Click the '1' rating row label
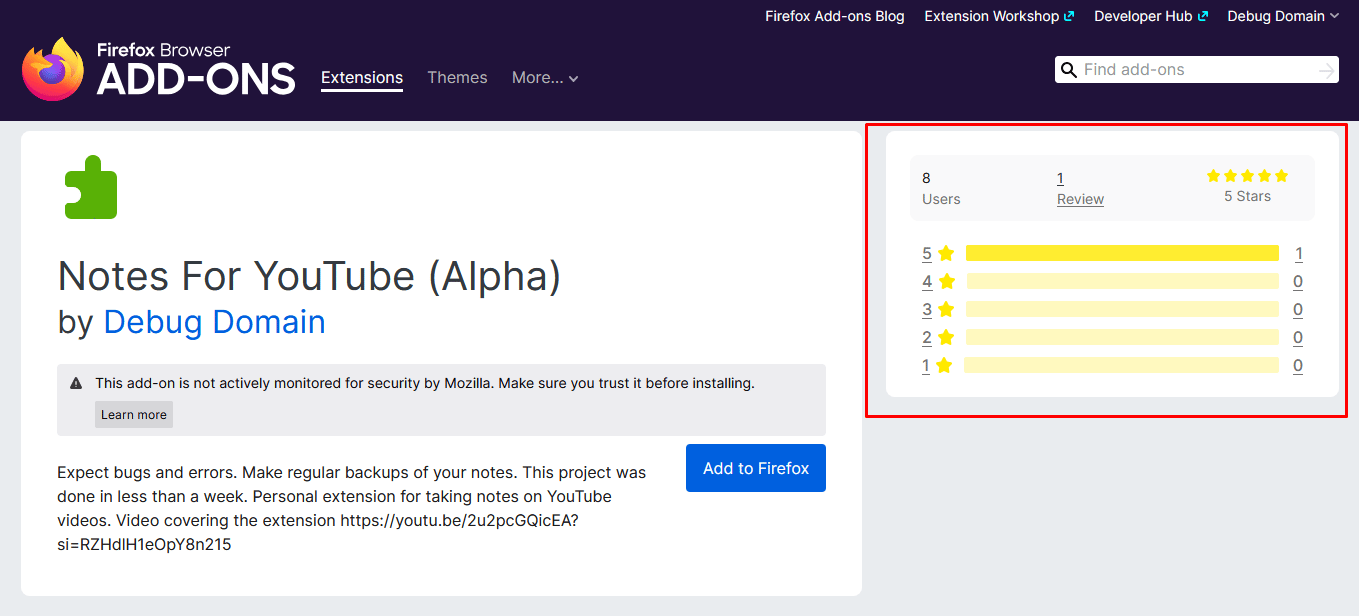 (926, 366)
